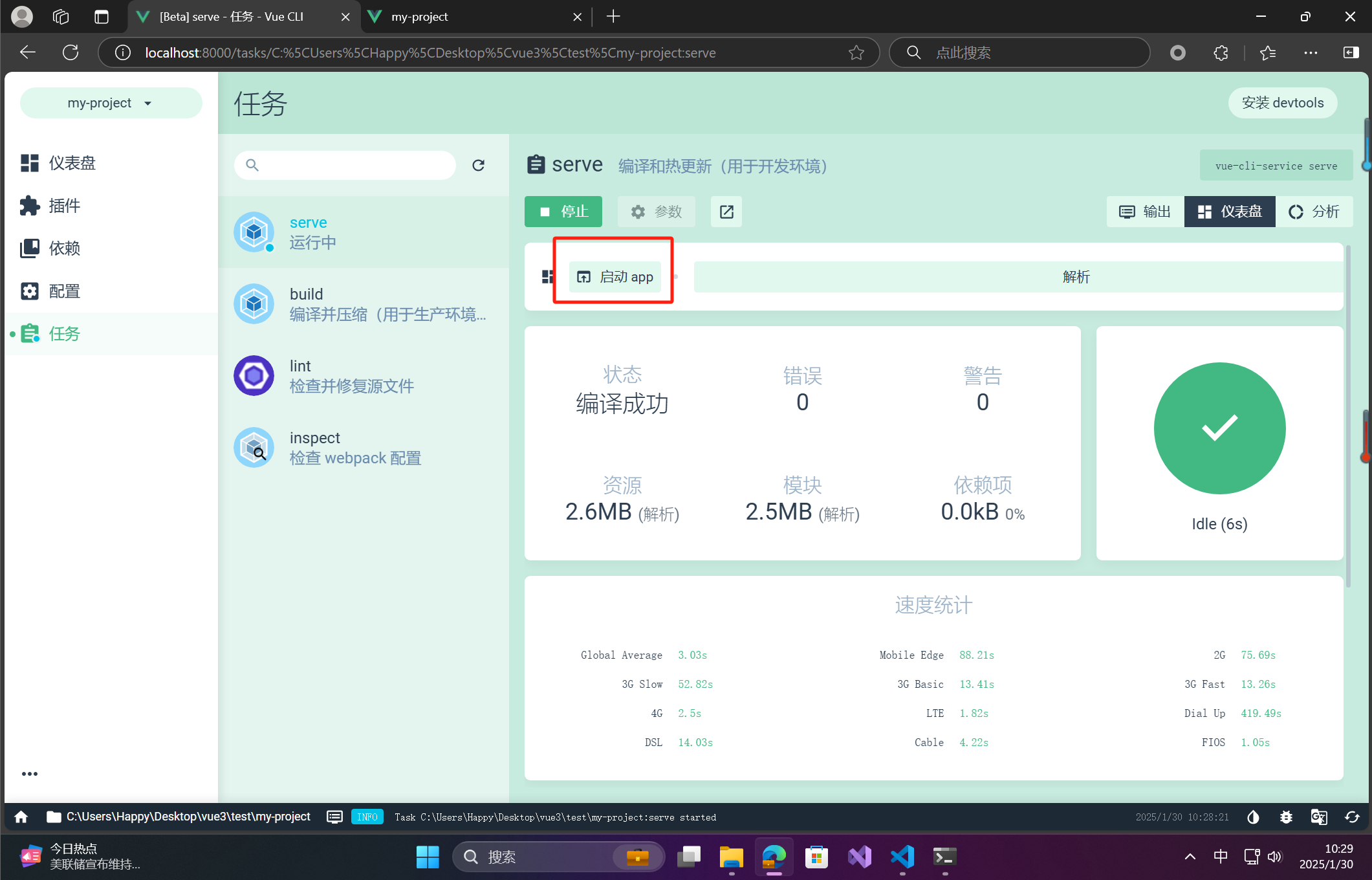The height and width of the screenshot is (880, 1372).
Task: Open the log console icon in status bar
Action: [x=334, y=817]
